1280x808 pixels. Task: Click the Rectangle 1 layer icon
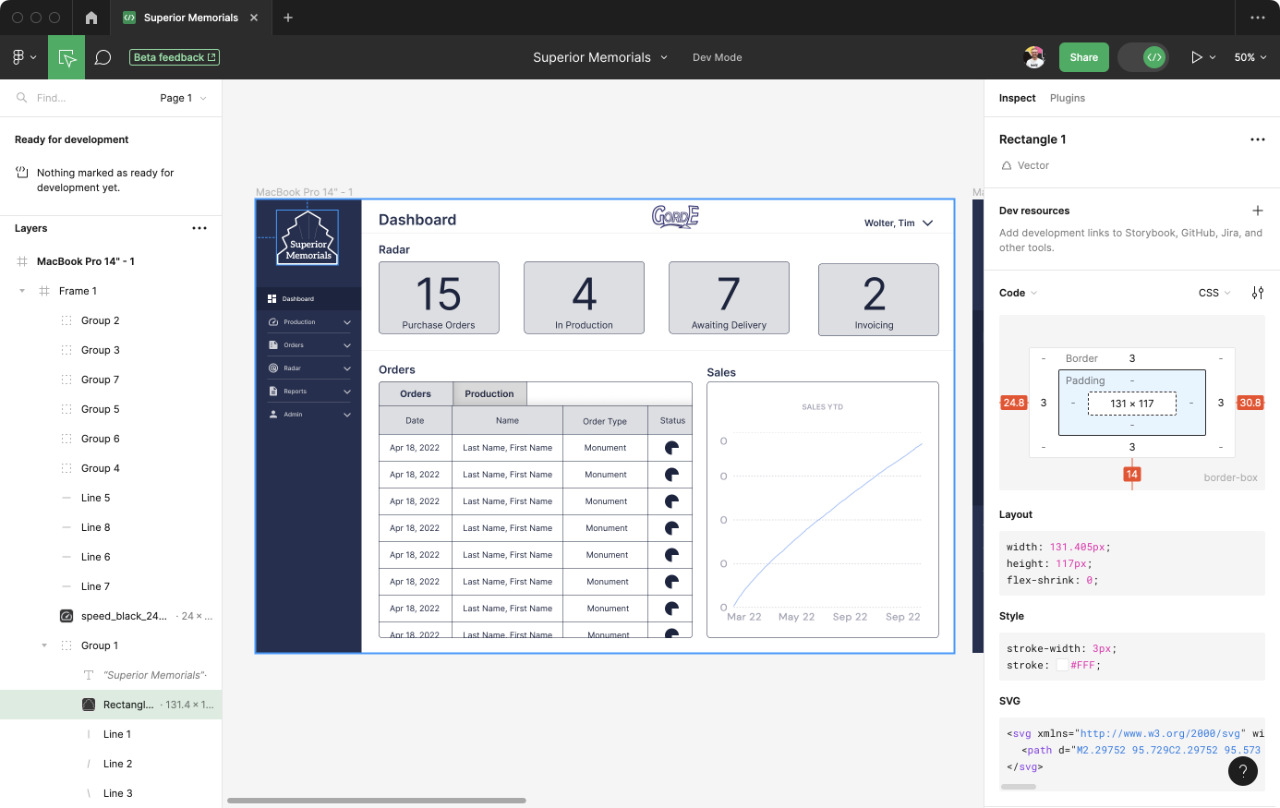point(88,705)
